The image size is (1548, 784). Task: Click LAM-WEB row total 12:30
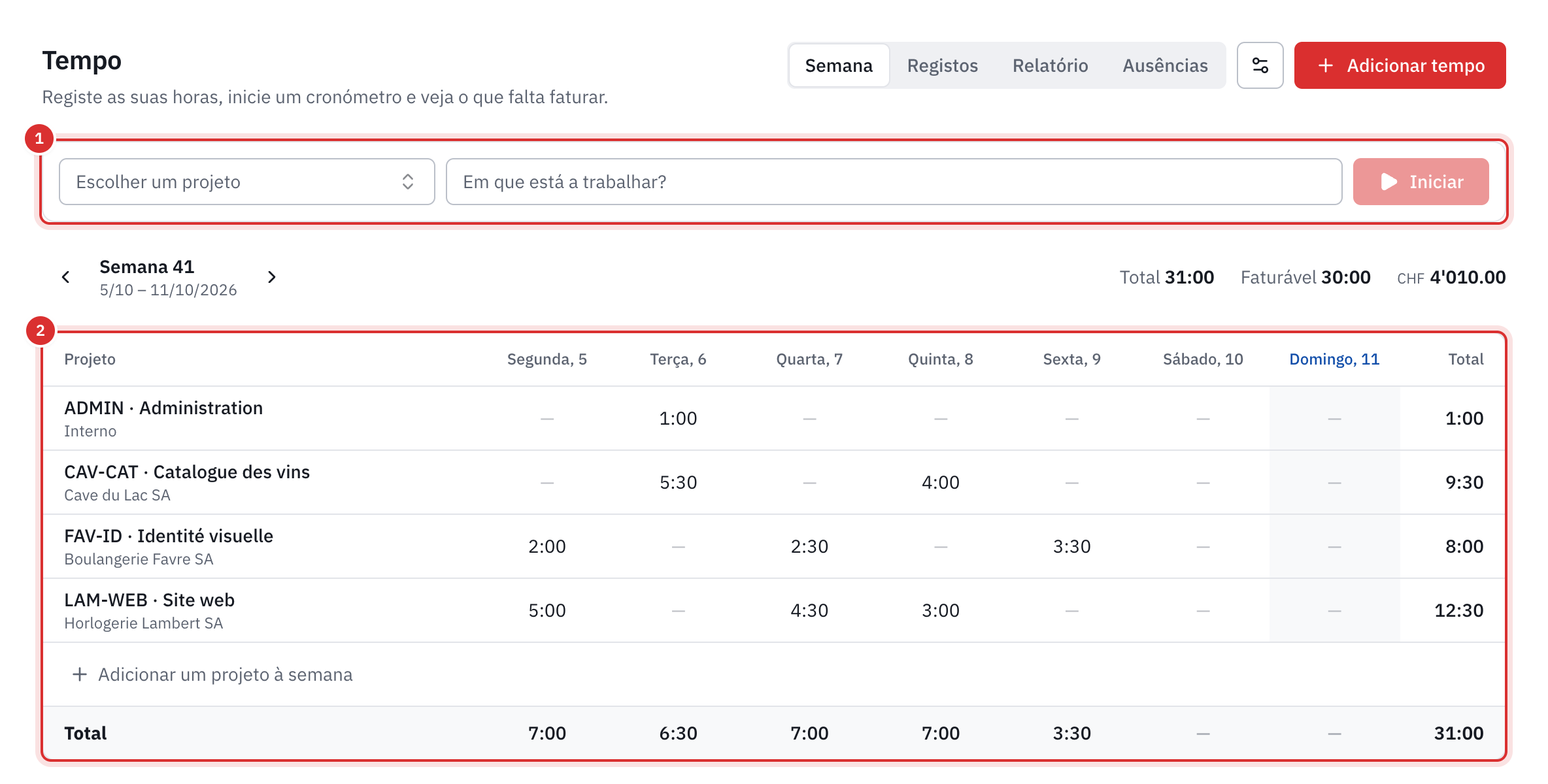coord(1458,610)
